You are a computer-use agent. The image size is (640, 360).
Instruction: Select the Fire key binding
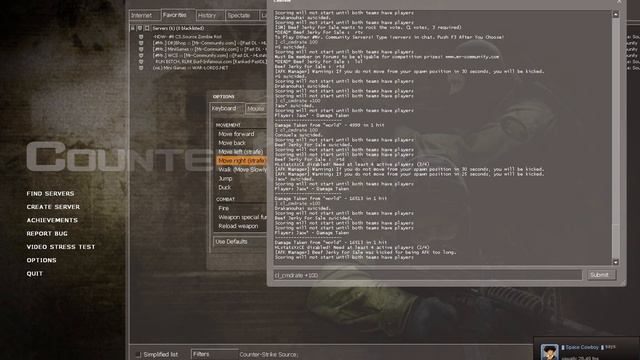coord(241,208)
